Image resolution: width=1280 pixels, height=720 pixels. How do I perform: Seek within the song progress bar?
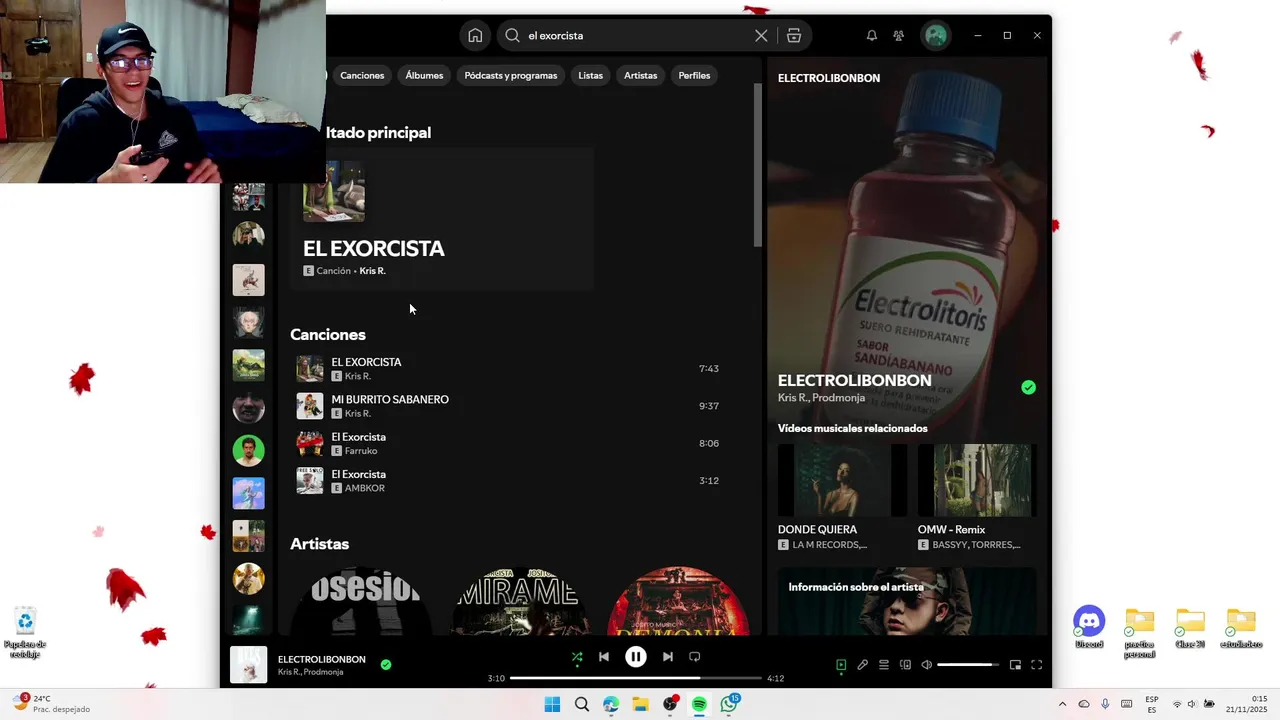tap(636, 678)
